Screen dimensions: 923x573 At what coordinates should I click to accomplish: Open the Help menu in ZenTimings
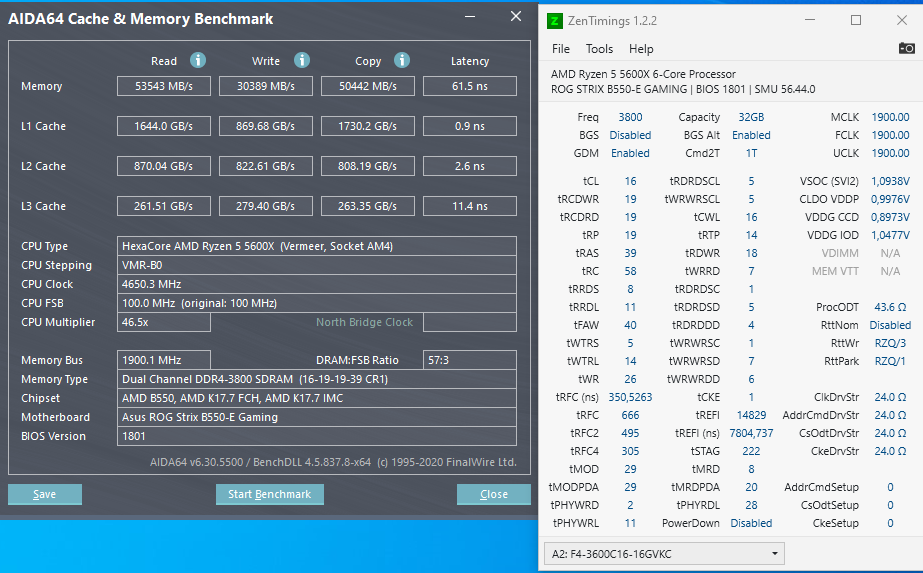(641, 49)
